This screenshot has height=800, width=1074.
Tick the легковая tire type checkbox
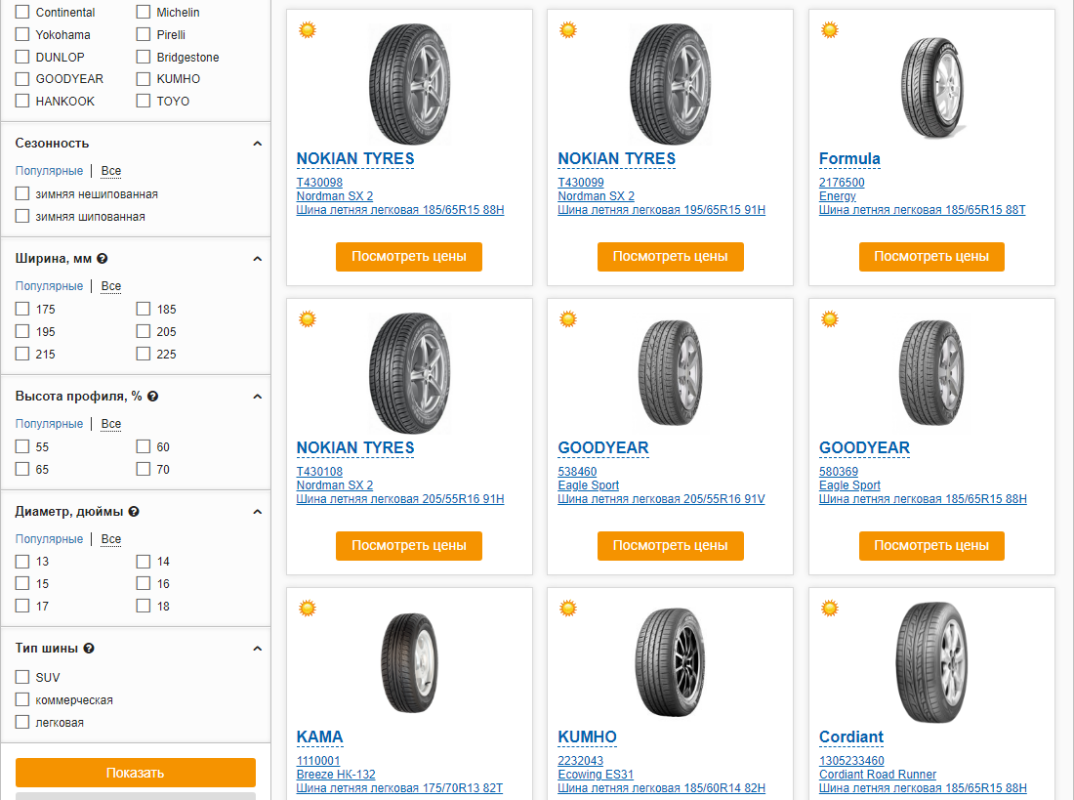(23, 723)
